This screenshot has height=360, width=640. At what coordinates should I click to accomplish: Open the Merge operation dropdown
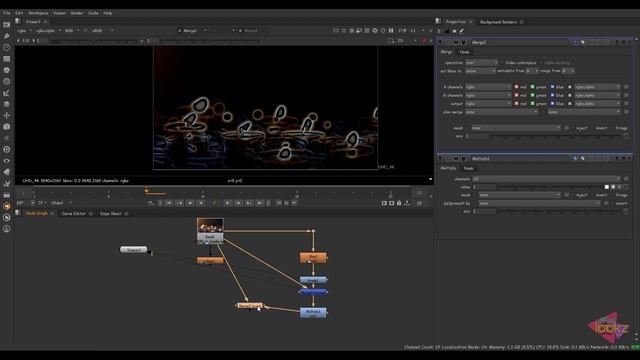(482, 63)
